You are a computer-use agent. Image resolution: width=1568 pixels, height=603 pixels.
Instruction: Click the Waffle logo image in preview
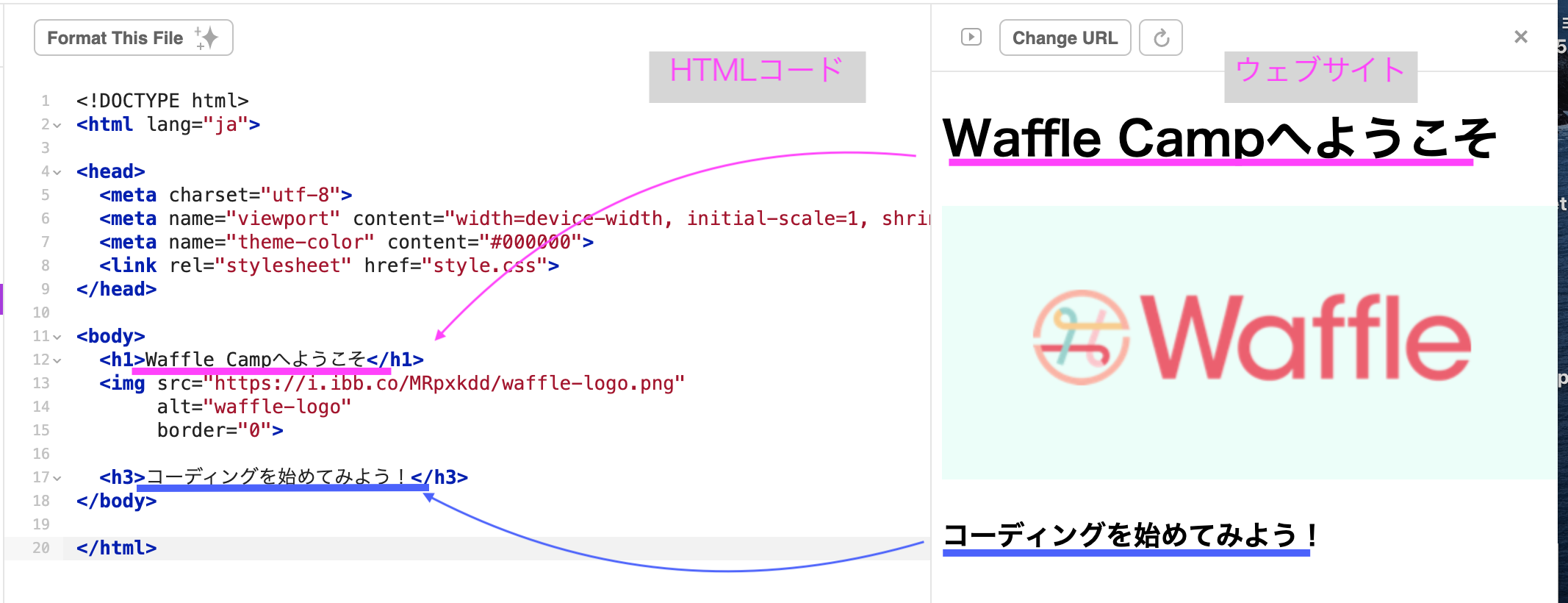click(1249, 341)
